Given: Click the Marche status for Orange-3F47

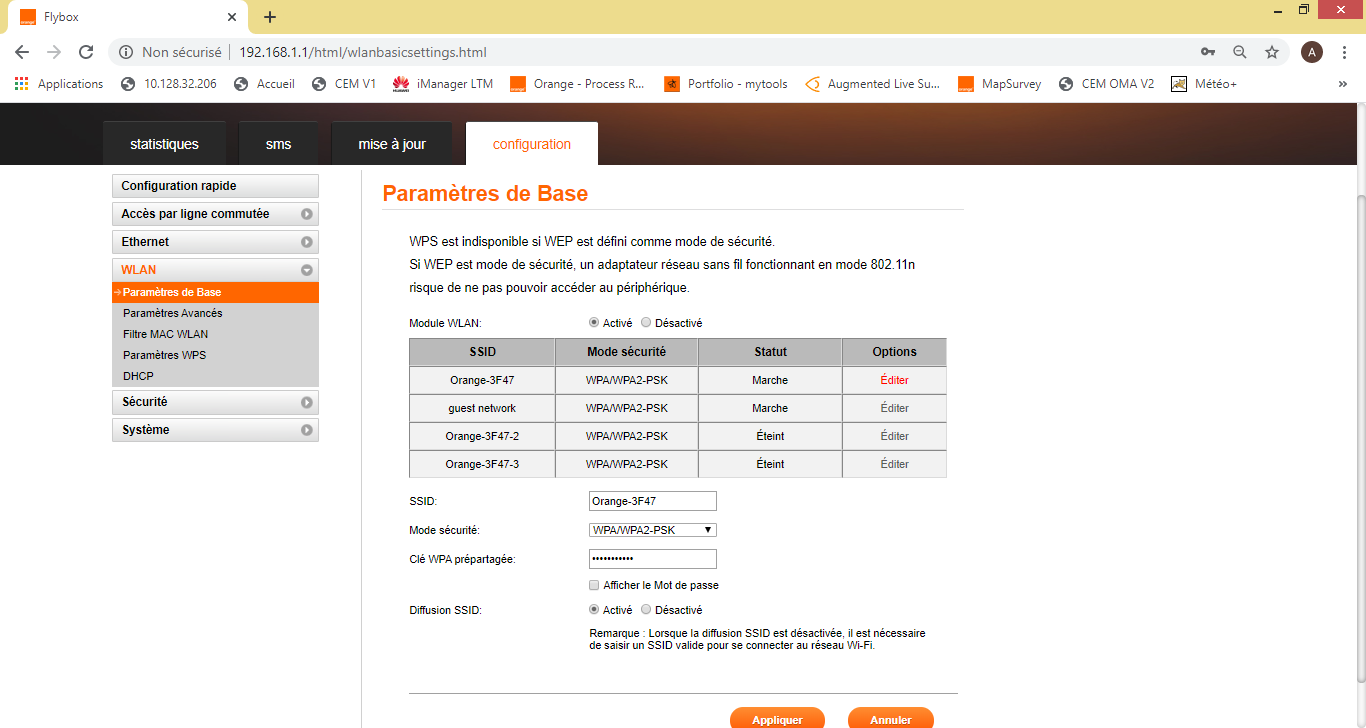Looking at the screenshot, I should 770,380.
